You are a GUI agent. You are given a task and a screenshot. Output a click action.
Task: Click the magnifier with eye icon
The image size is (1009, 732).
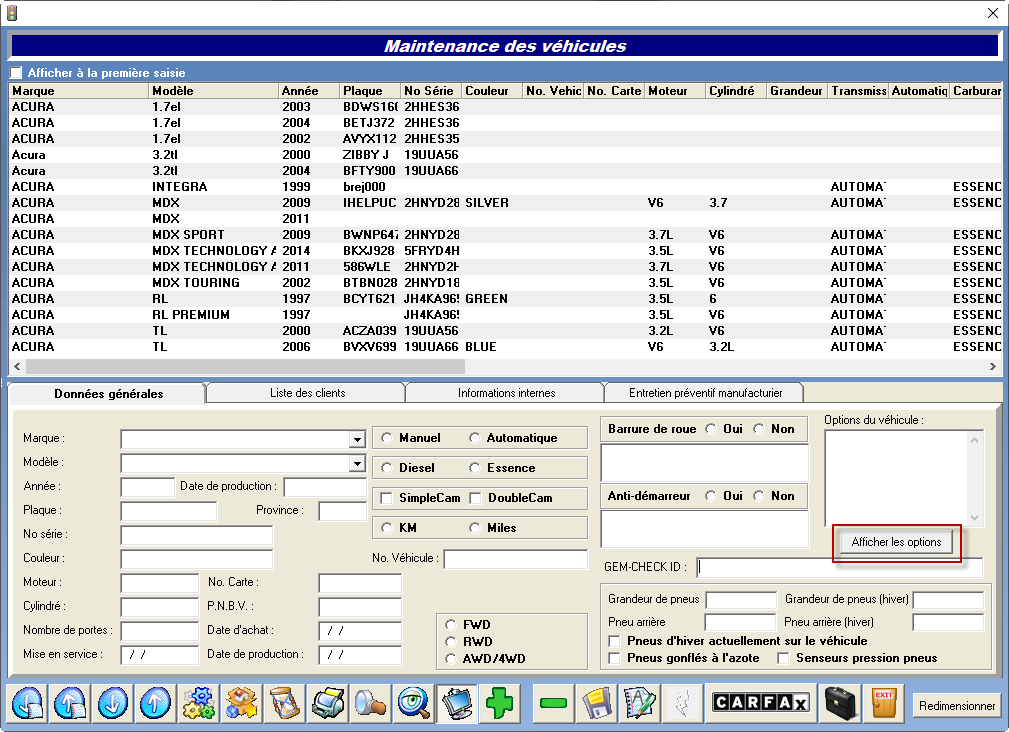pos(414,703)
